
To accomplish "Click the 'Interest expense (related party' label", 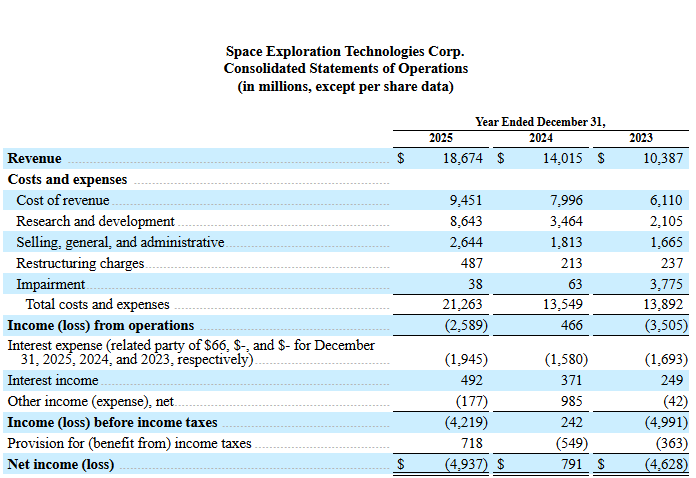I will pyautogui.click(x=191, y=352).
